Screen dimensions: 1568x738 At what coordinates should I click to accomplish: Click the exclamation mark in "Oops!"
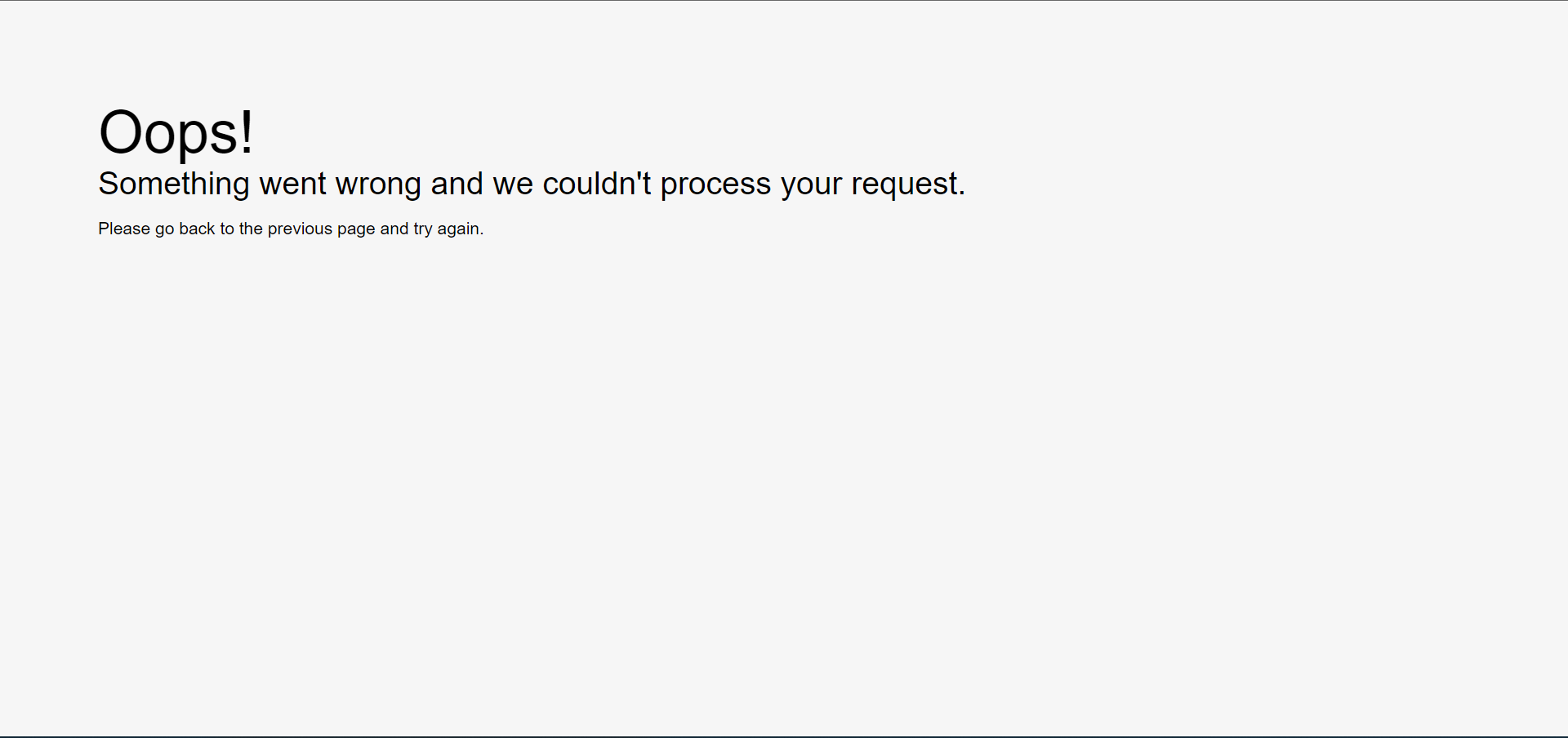247,132
